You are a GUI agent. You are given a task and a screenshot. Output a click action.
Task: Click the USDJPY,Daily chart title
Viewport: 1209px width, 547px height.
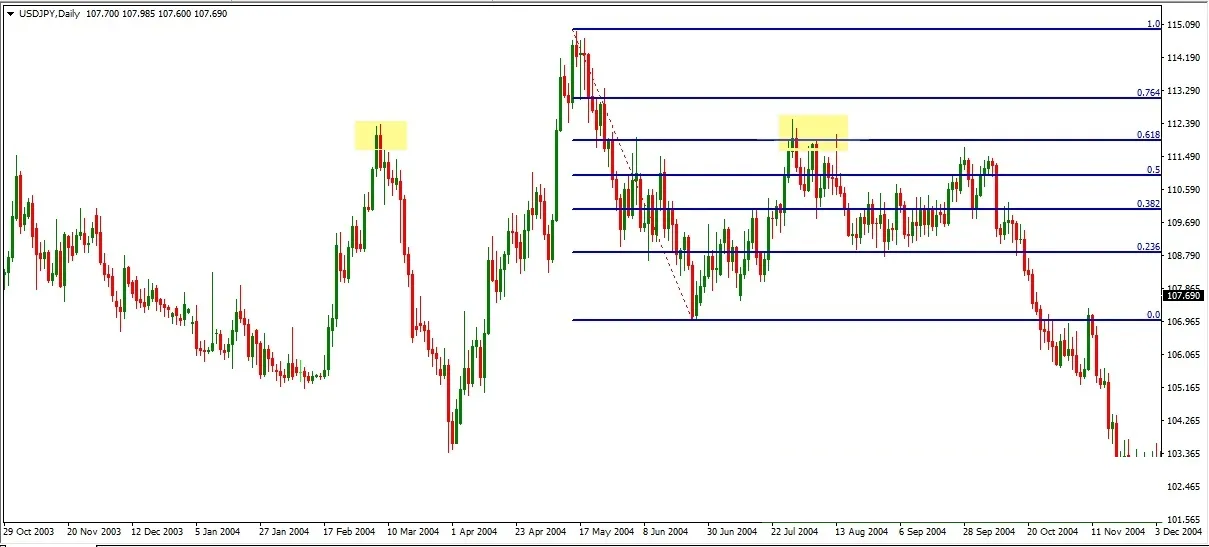[x=51, y=15]
